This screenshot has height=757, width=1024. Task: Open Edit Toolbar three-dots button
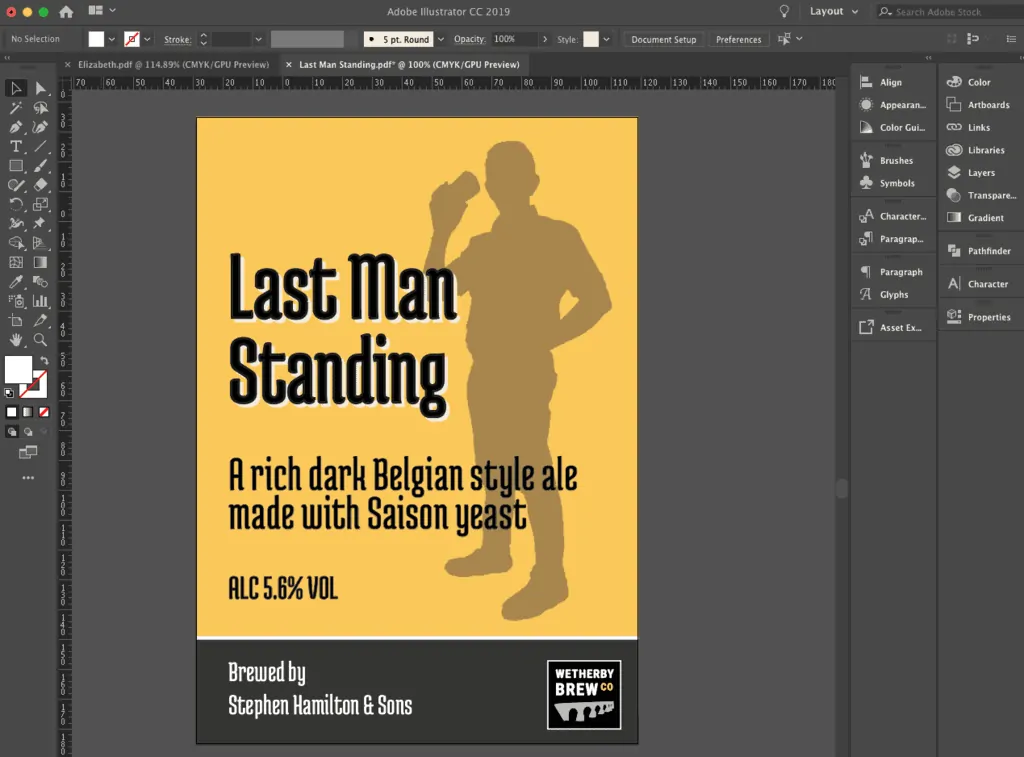pyautogui.click(x=28, y=478)
